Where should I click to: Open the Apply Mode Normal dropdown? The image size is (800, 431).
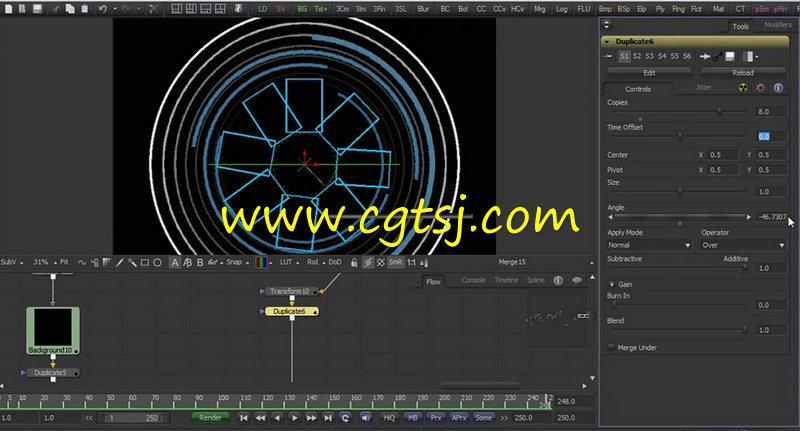[x=649, y=245]
